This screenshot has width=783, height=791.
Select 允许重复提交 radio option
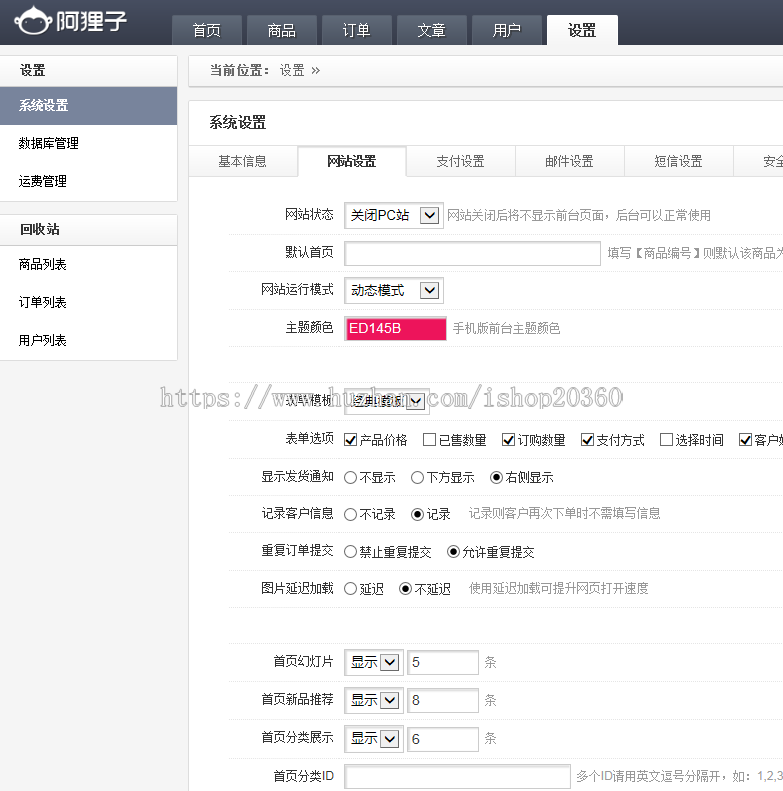point(454,552)
